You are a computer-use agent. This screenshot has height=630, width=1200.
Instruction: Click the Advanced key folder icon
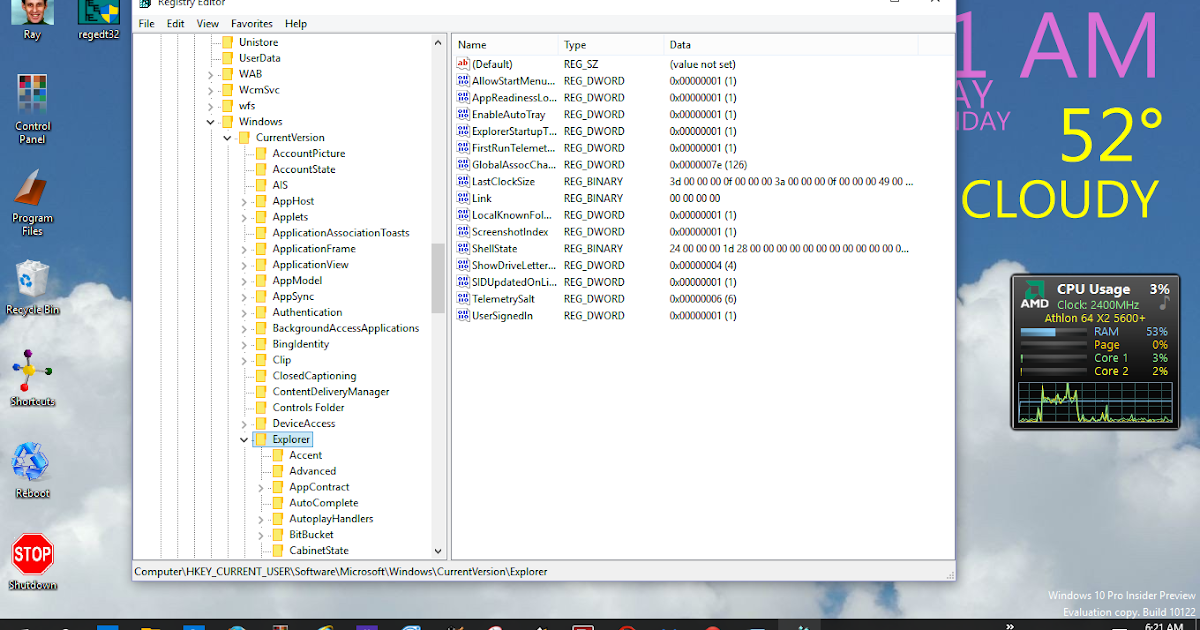278,471
